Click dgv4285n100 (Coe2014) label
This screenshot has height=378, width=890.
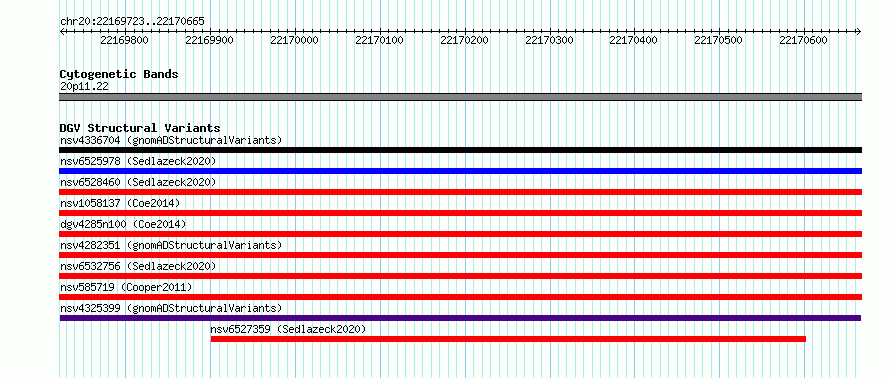pyautogui.click(x=123, y=224)
